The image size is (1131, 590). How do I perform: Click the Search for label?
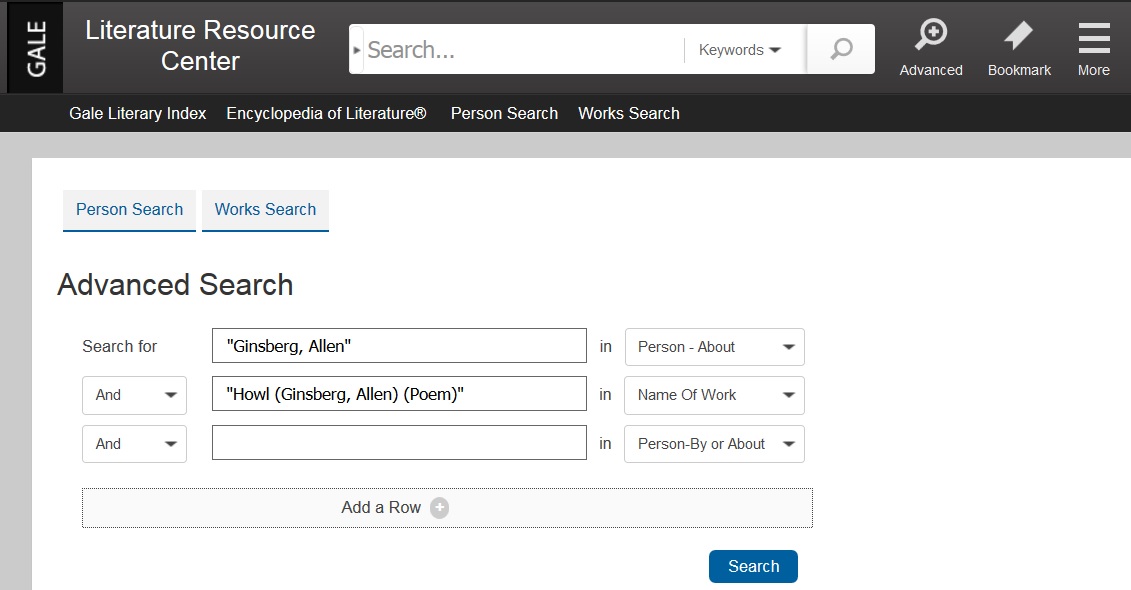(120, 347)
